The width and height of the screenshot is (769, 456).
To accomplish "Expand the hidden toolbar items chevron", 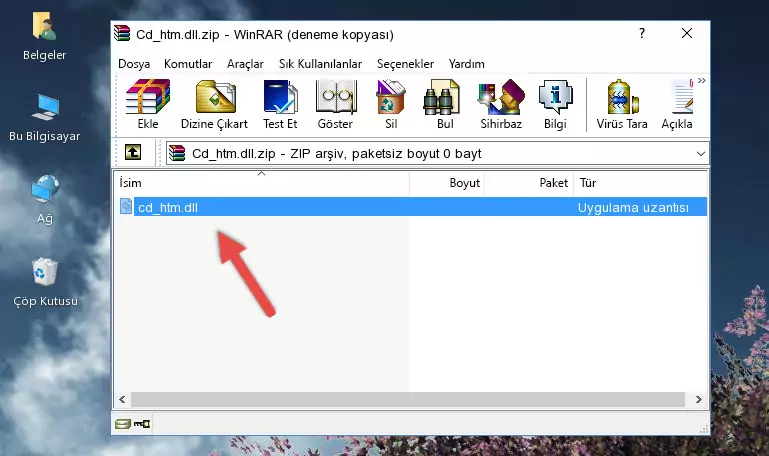I will coord(702,80).
